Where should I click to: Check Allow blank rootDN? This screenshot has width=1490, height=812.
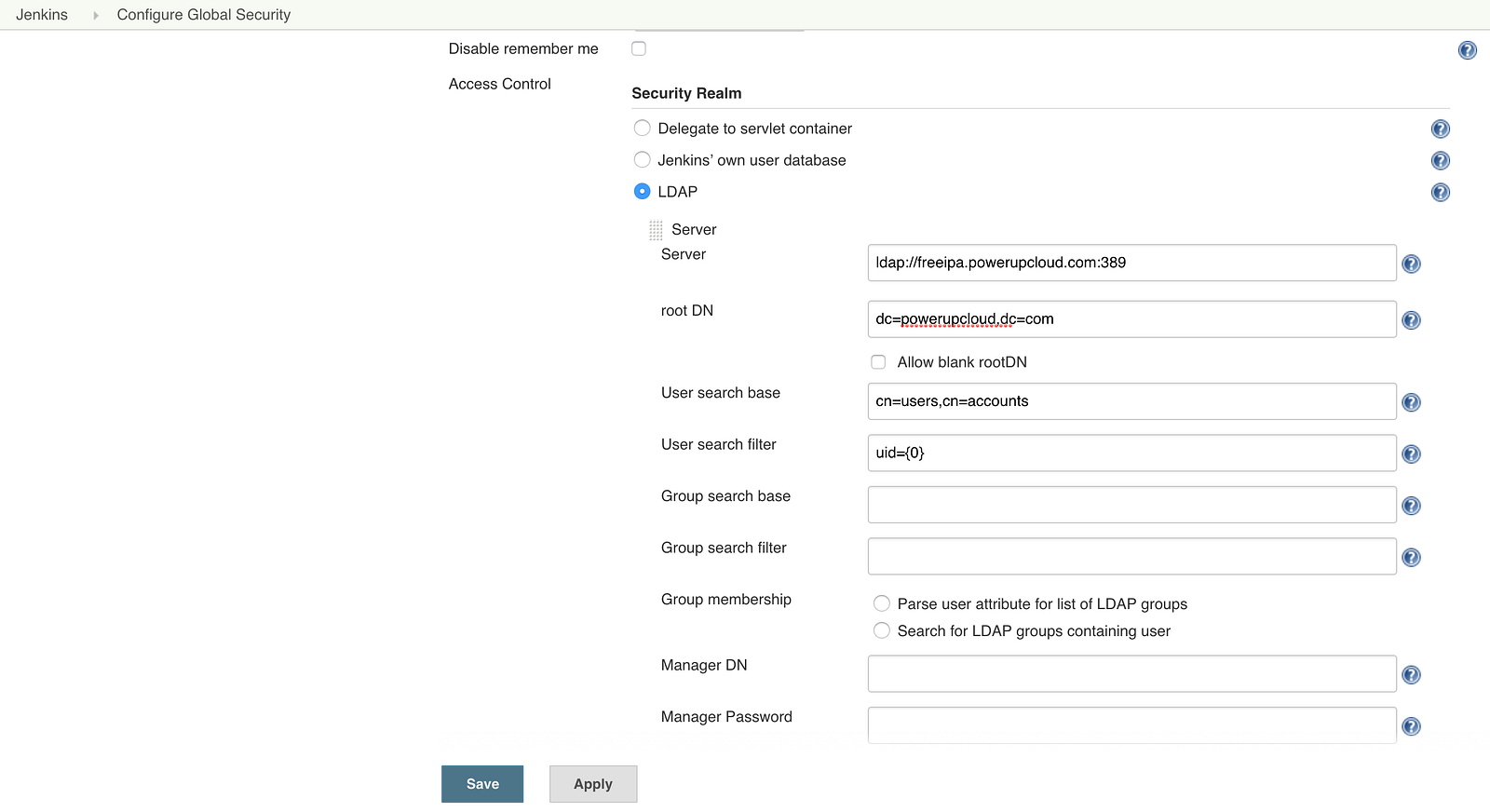click(x=878, y=362)
